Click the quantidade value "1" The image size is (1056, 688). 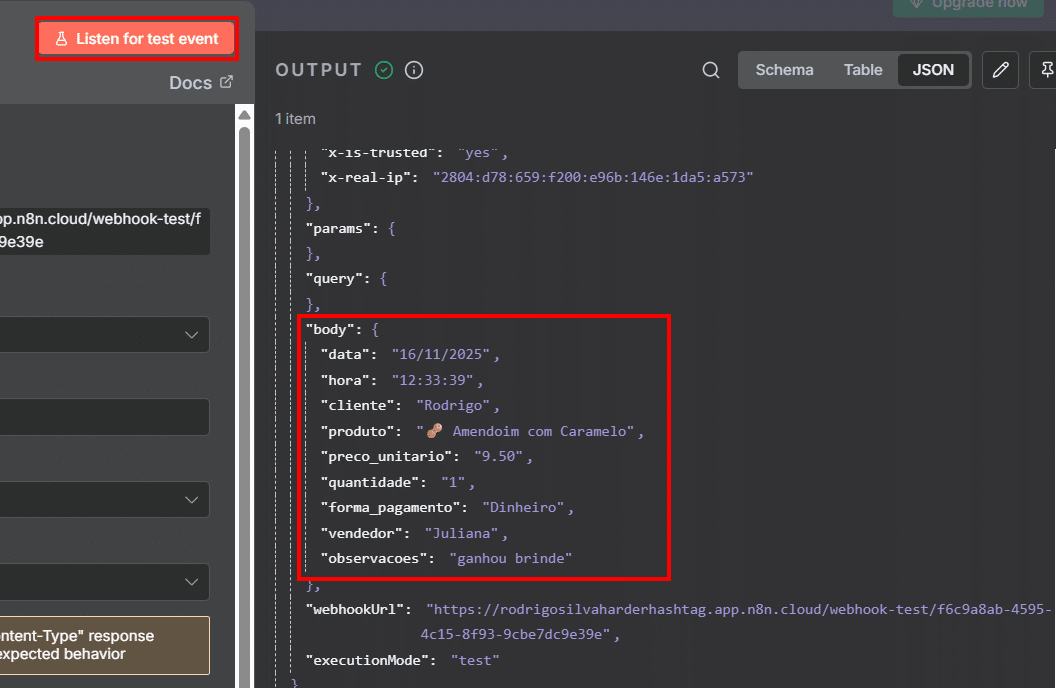[454, 482]
